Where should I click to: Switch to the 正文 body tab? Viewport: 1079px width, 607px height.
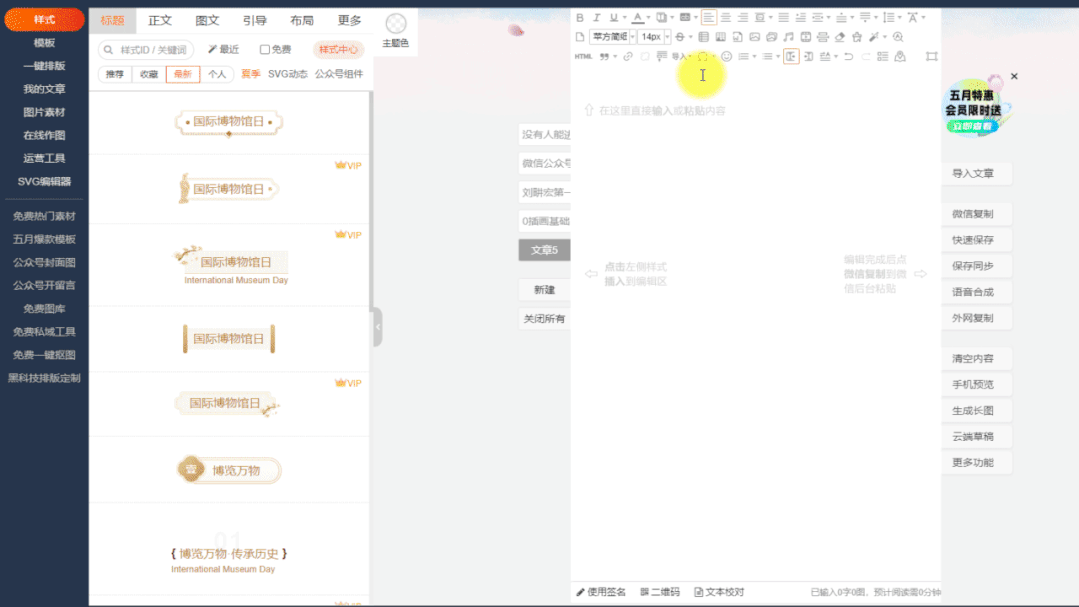[x=160, y=21]
